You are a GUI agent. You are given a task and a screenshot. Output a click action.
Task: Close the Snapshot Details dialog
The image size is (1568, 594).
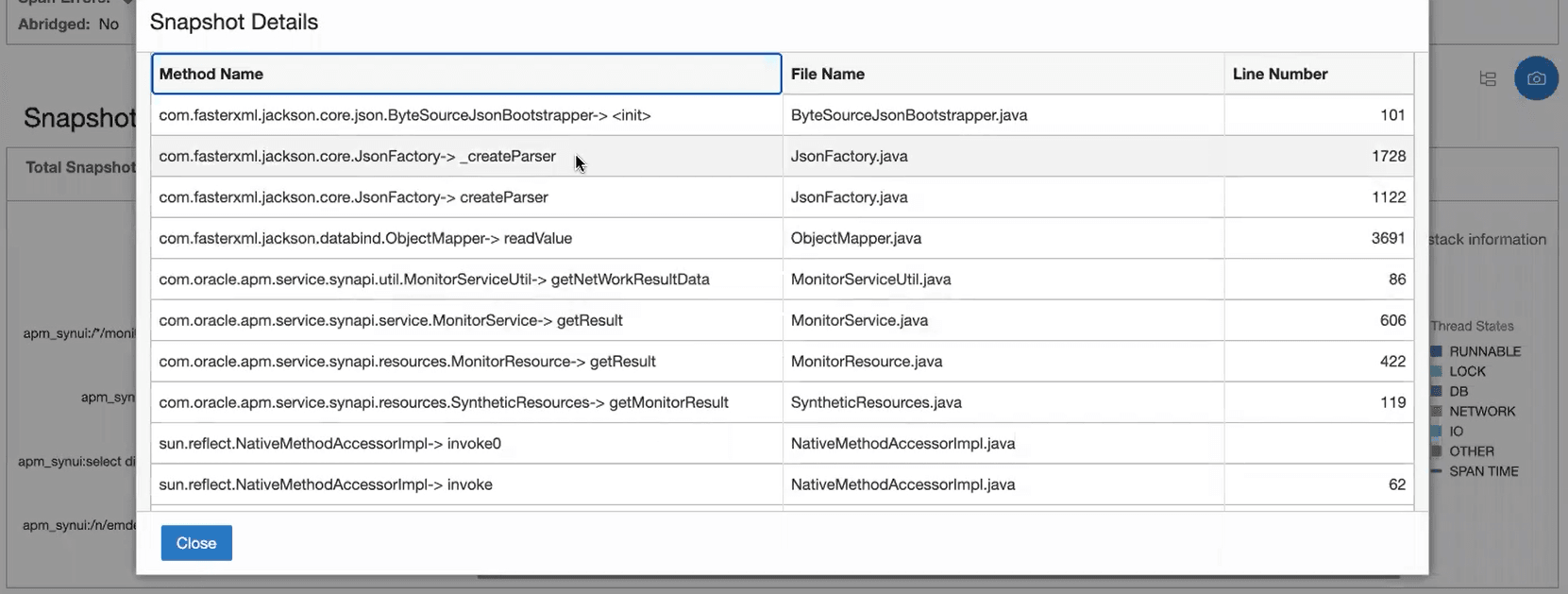tap(196, 543)
